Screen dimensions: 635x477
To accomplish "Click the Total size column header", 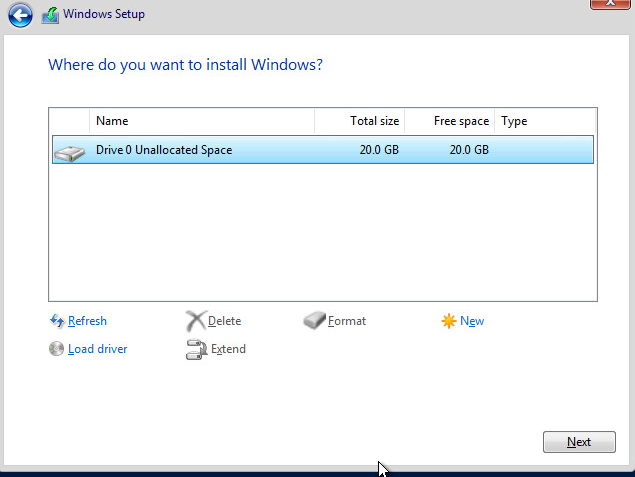I will point(374,121).
